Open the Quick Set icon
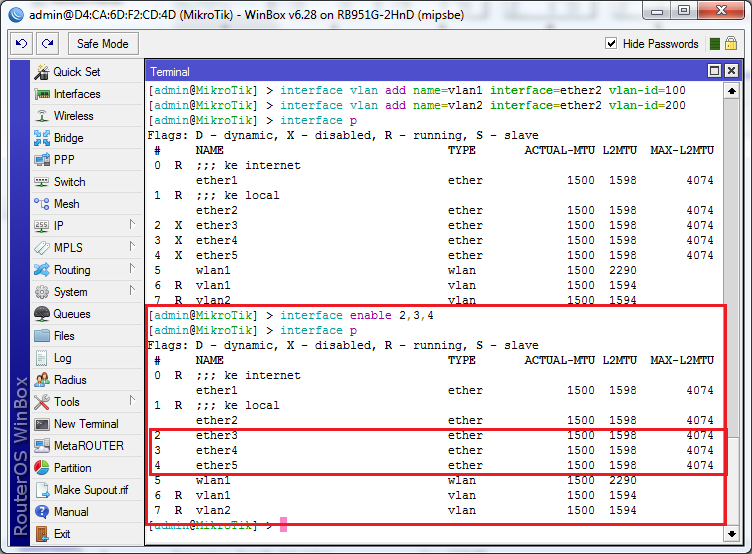The image size is (752, 554). pos(42,72)
